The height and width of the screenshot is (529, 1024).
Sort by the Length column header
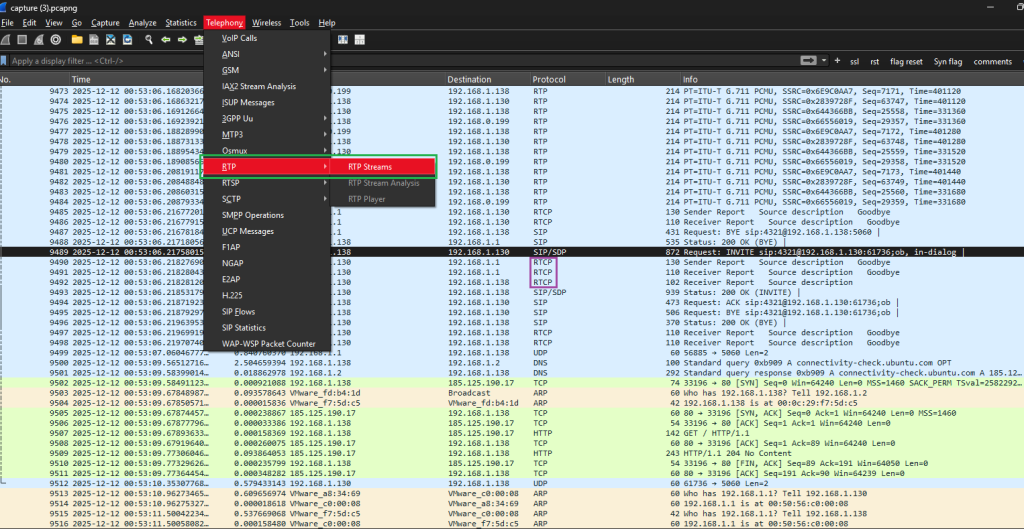[x=642, y=79]
